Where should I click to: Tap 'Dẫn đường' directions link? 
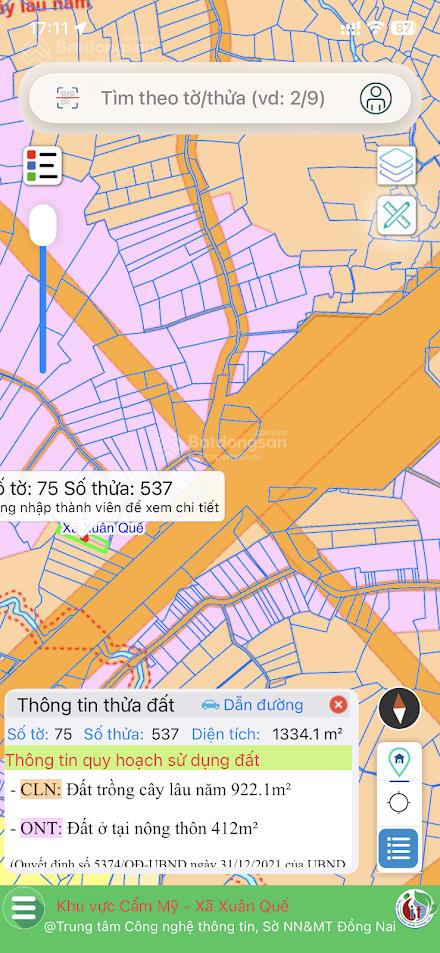point(263,705)
